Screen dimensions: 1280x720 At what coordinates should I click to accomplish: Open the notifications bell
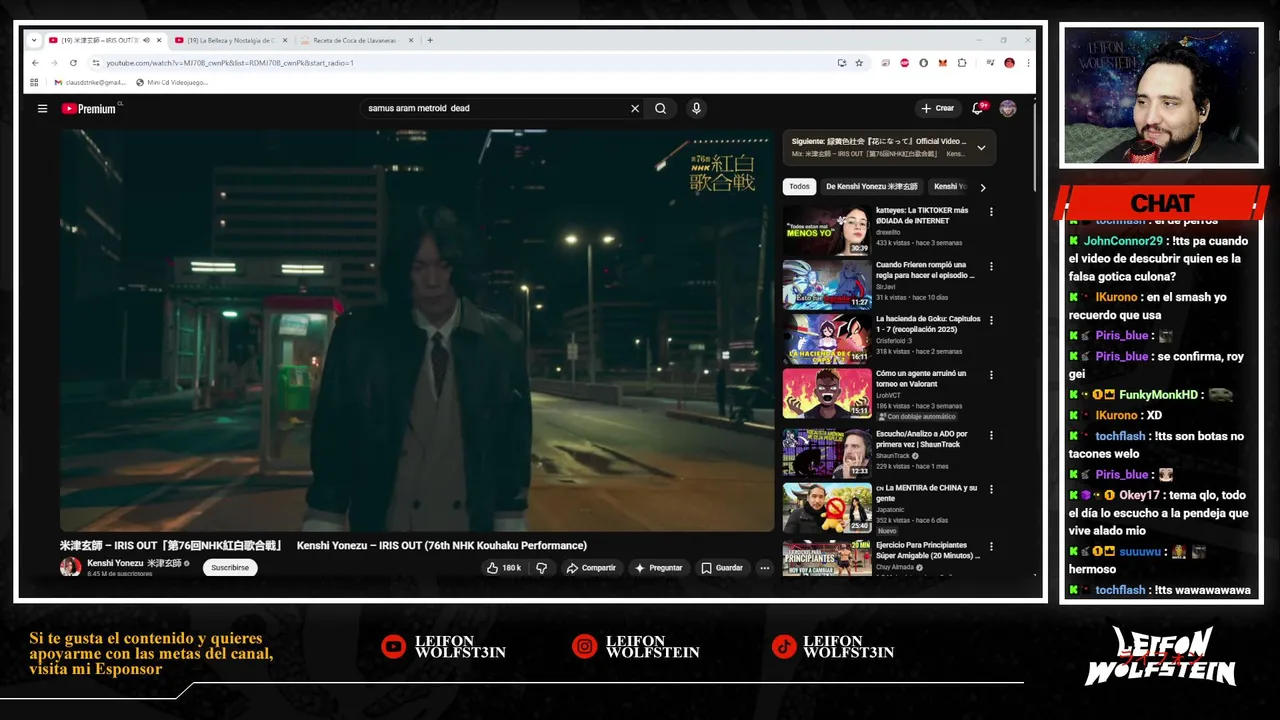pos(978,108)
